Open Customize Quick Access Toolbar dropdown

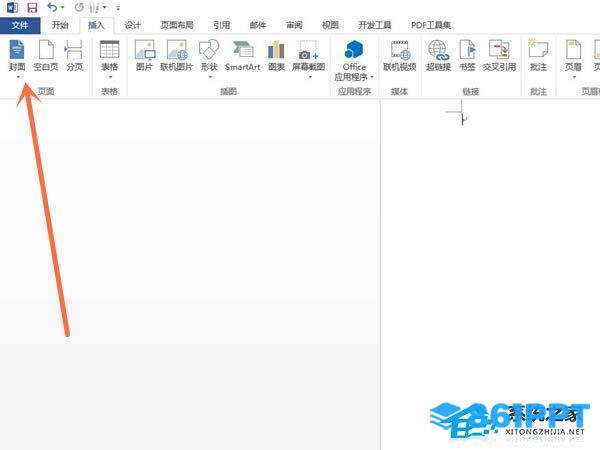118,8
